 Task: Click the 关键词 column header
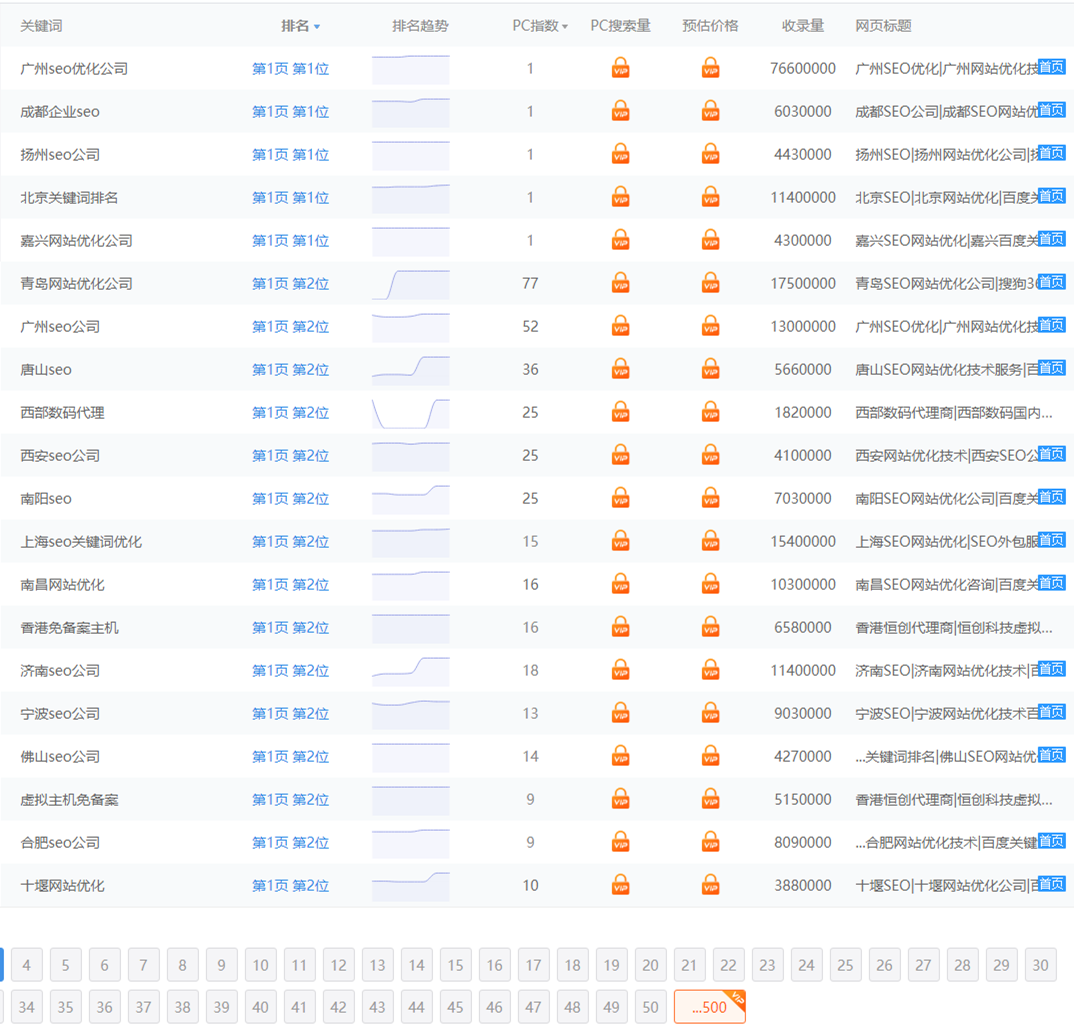41,26
